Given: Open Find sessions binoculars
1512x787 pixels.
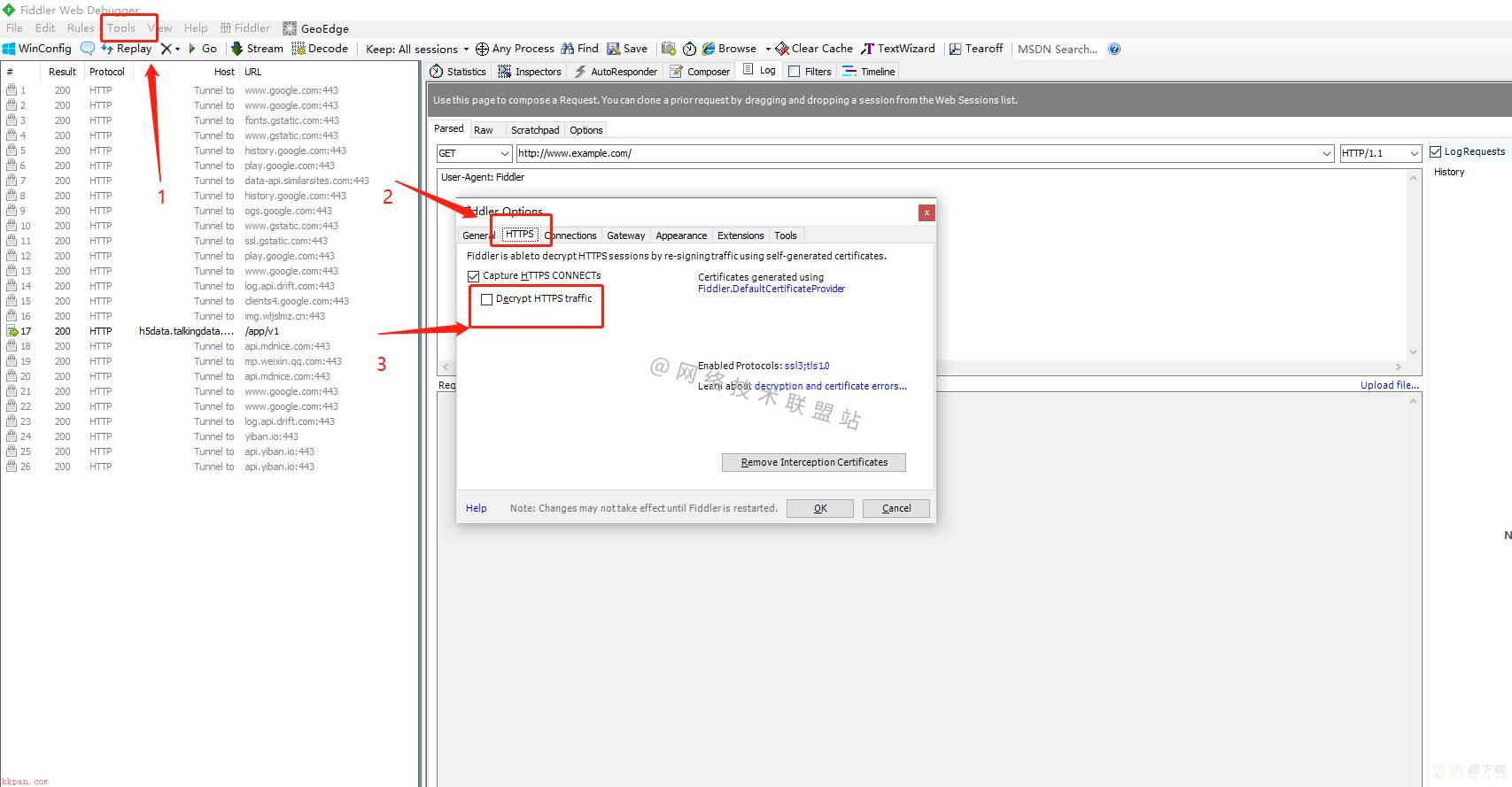Looking at the screenshot, I should click(579, 49).
